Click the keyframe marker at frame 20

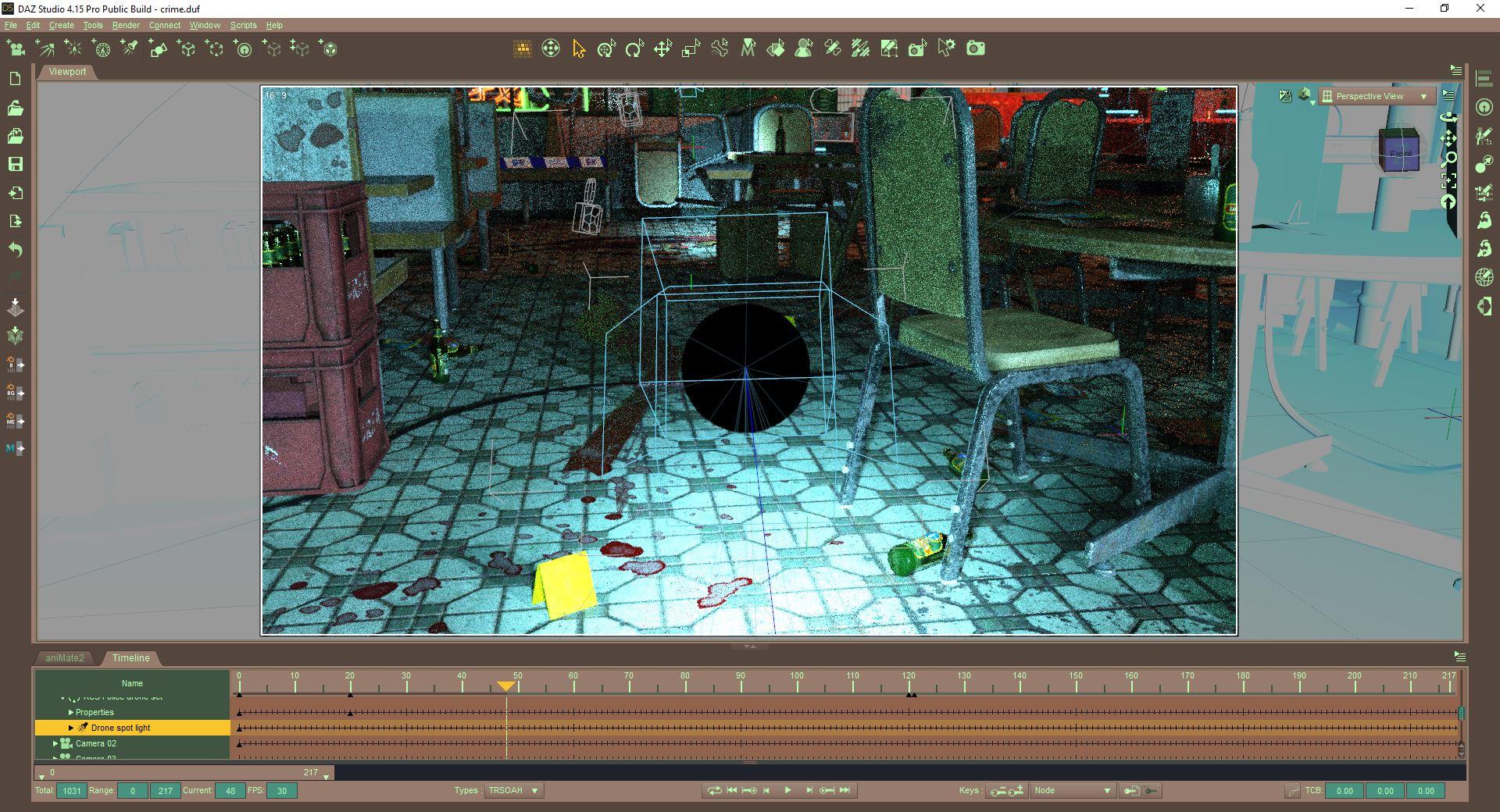point(350,694)
